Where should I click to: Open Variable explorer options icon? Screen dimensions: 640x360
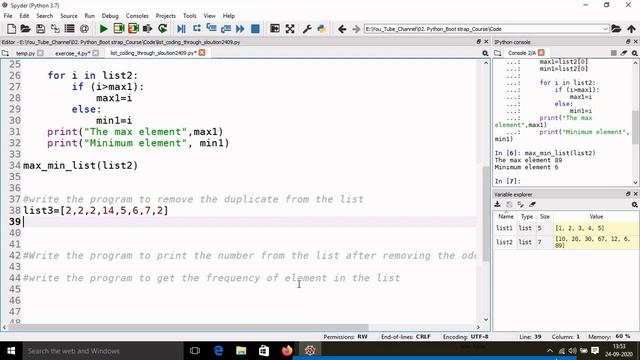coord(635,204)
